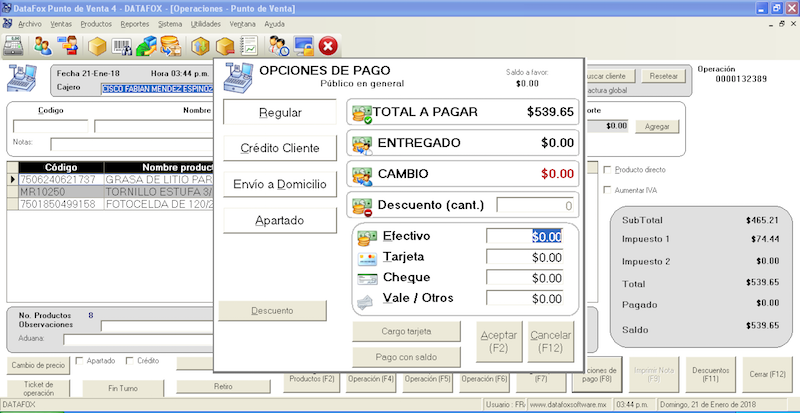Check the Apartado checkbox at bottom
The width and height of the screenshot is (800, 413).
(80, 360)
